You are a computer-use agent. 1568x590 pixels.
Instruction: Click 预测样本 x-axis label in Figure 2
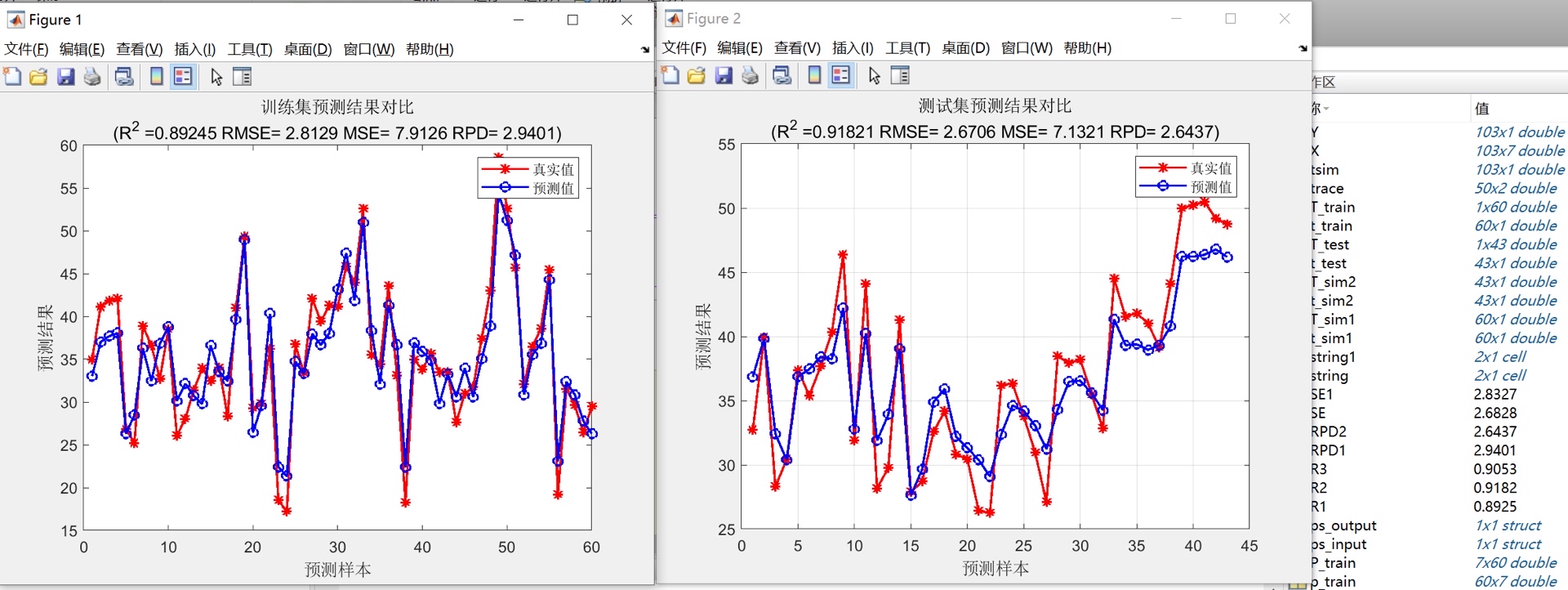click(x=995, y=568)
